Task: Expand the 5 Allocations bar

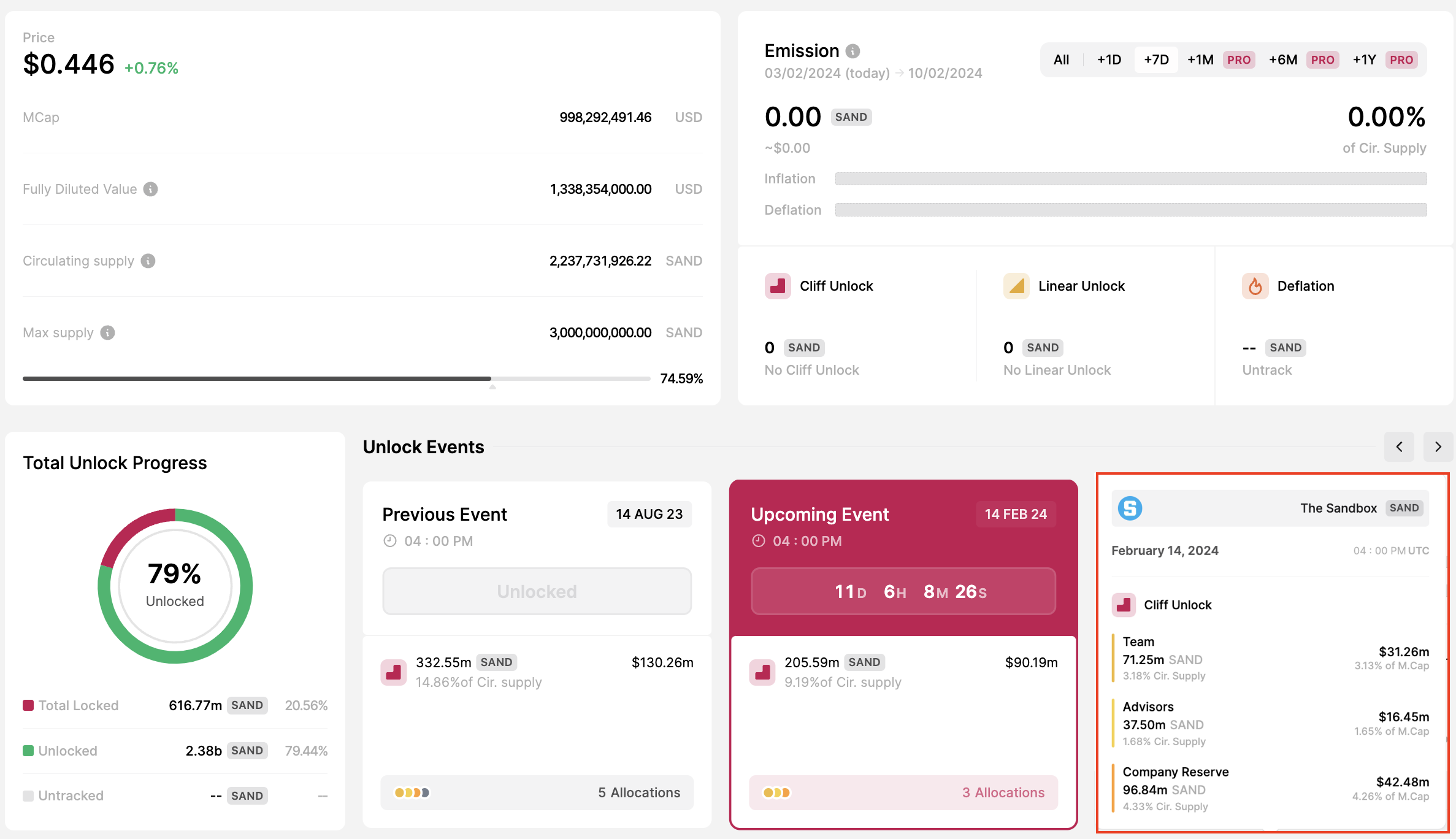Action: click(x=537, y=792)
